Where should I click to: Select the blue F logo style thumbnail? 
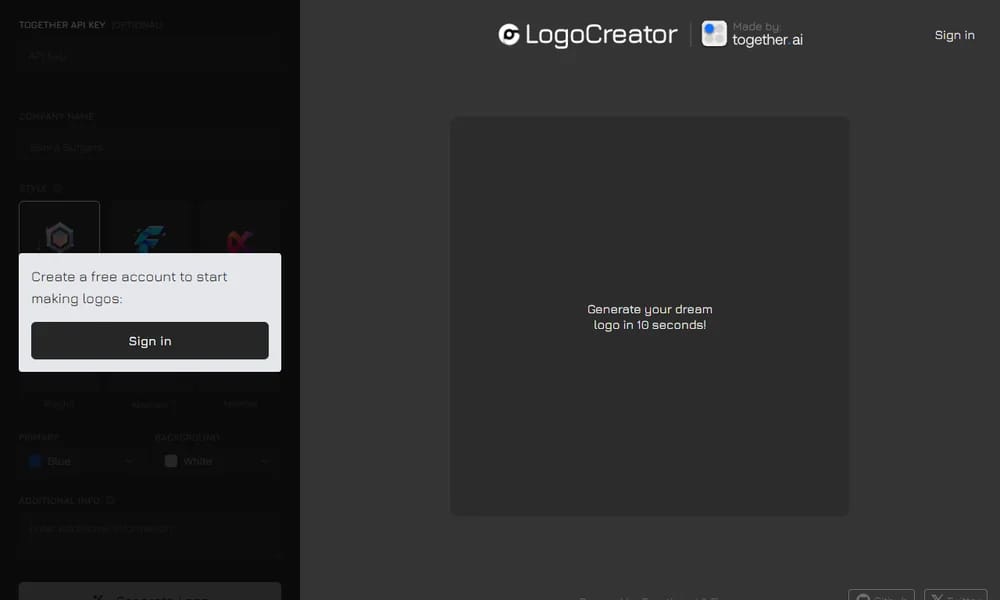(x=150, y=237)
